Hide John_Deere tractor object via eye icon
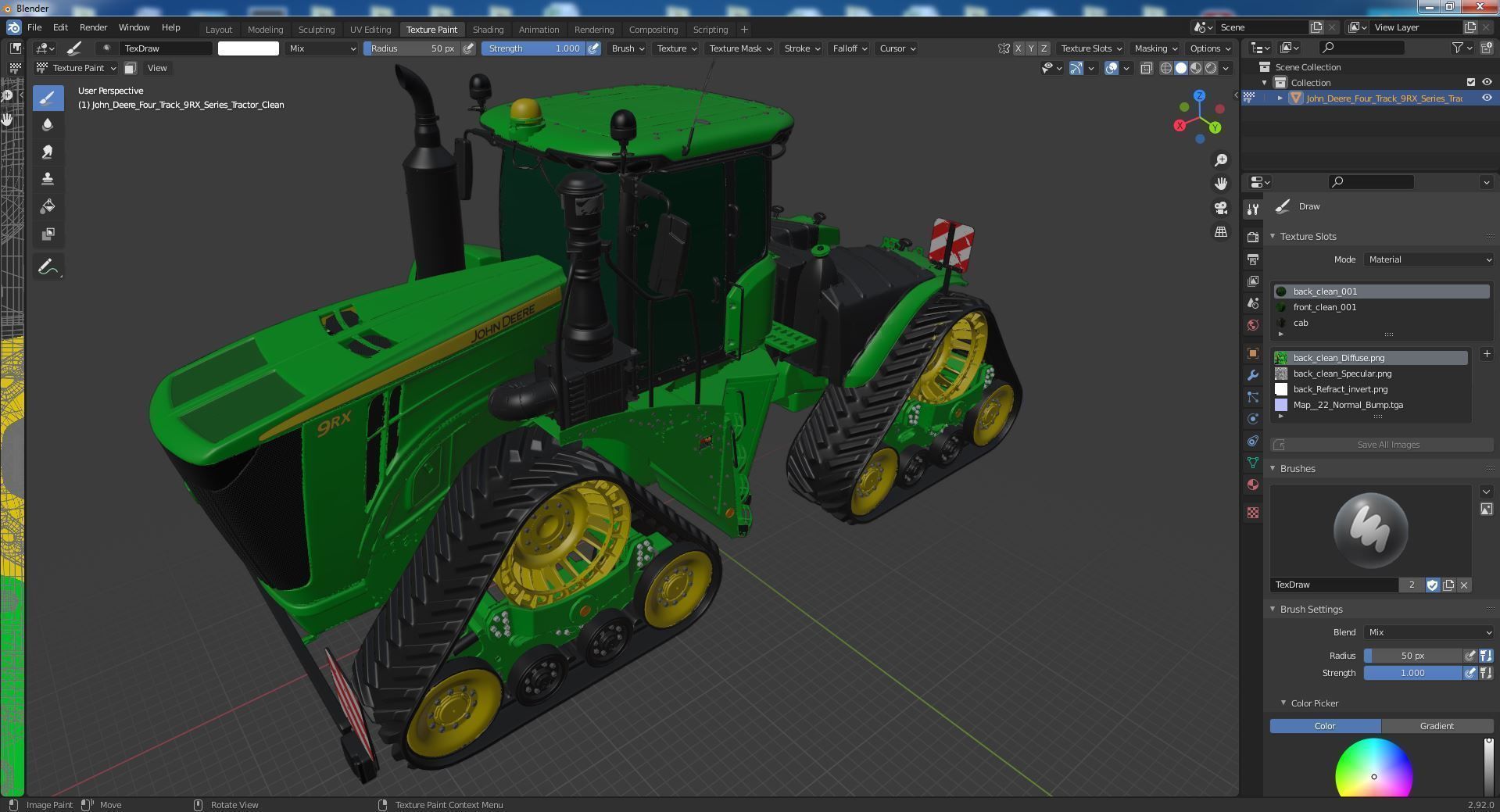 pyautogui.click(x=1487, y=98)
